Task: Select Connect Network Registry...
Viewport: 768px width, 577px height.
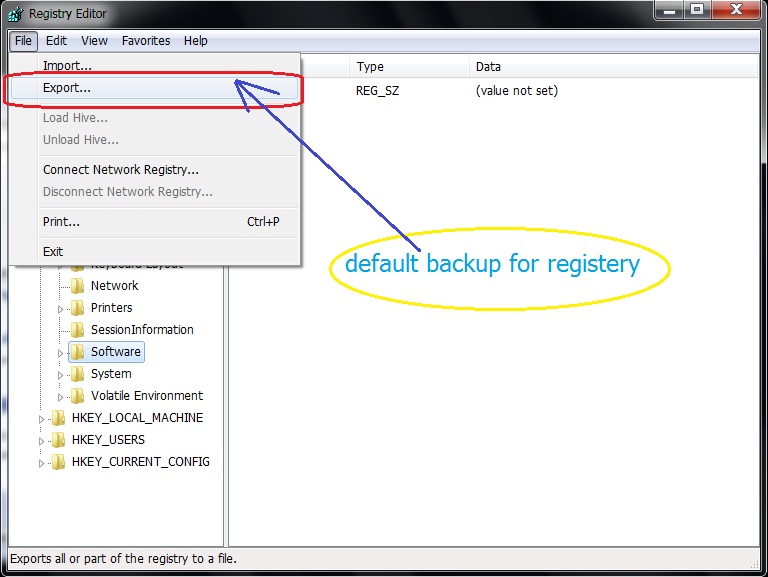Action: click(x=154, y=169)
